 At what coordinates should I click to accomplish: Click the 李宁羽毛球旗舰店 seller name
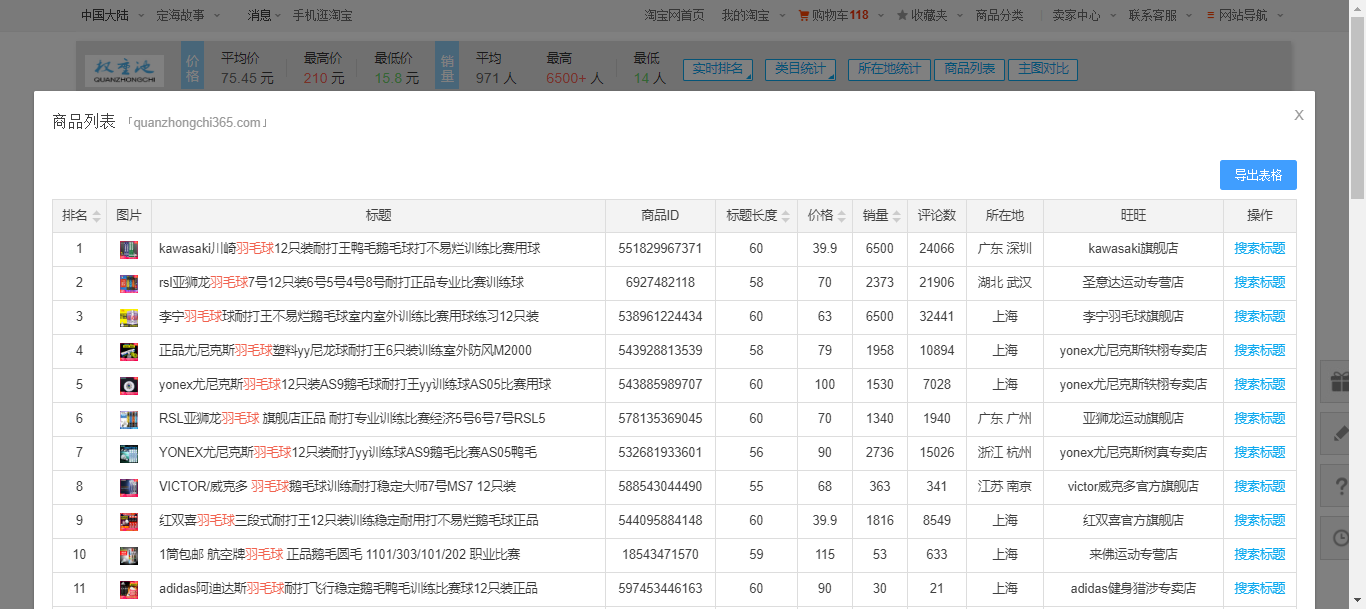[1133, 317]
